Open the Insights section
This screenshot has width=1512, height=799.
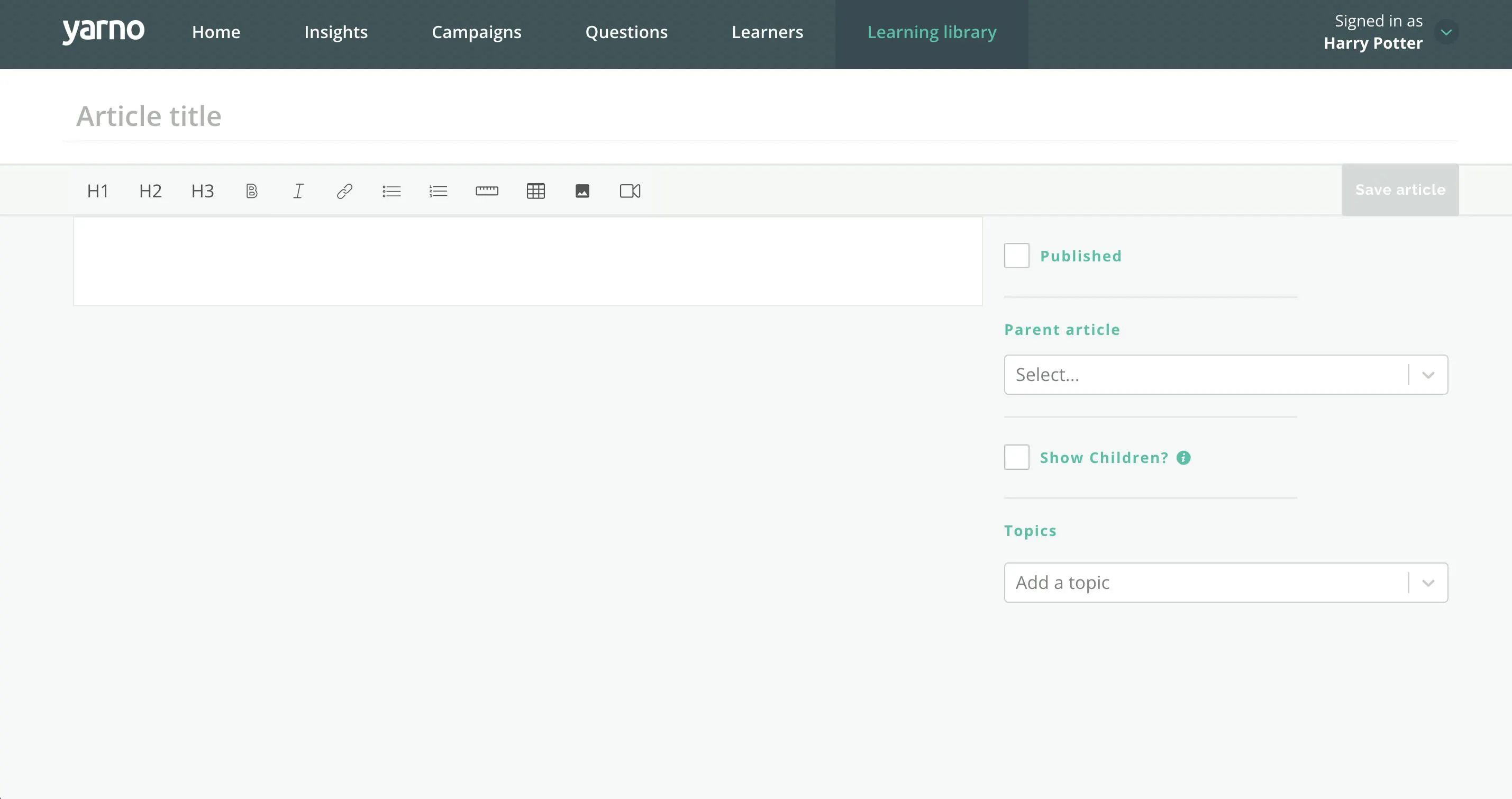point(336,32)
